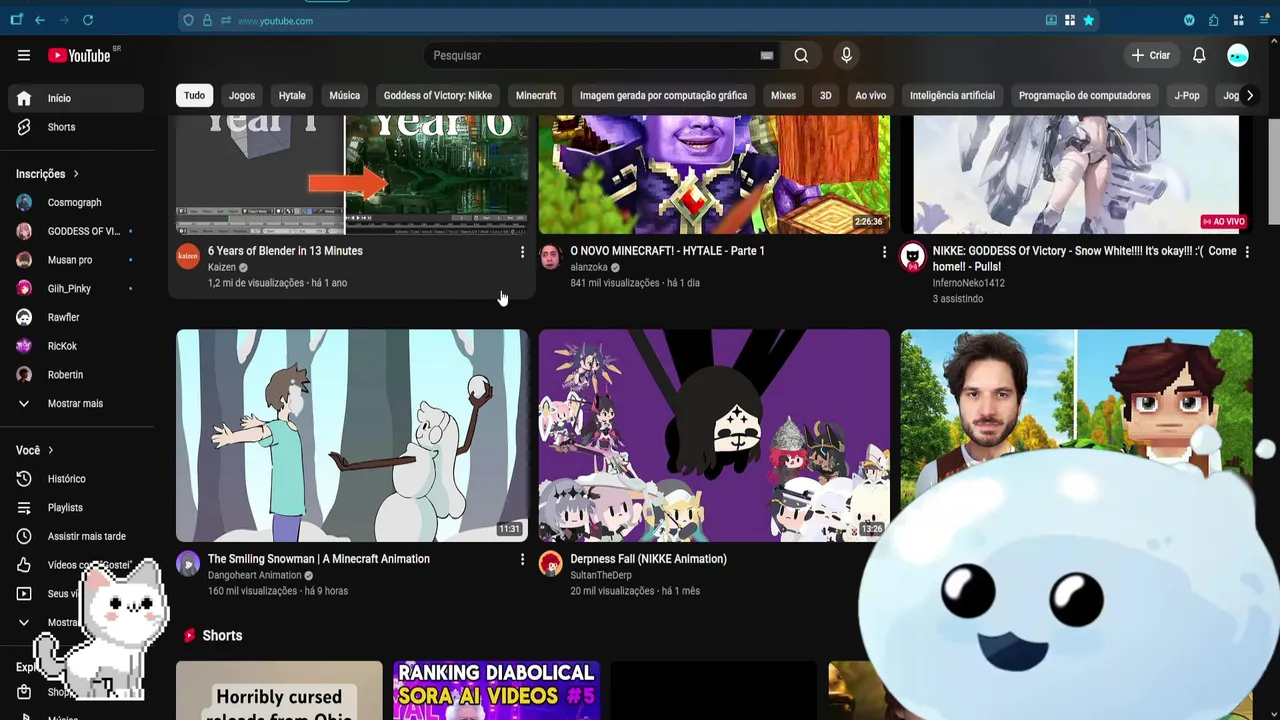Select the Tudo filter chip

[x=194, y=95]
